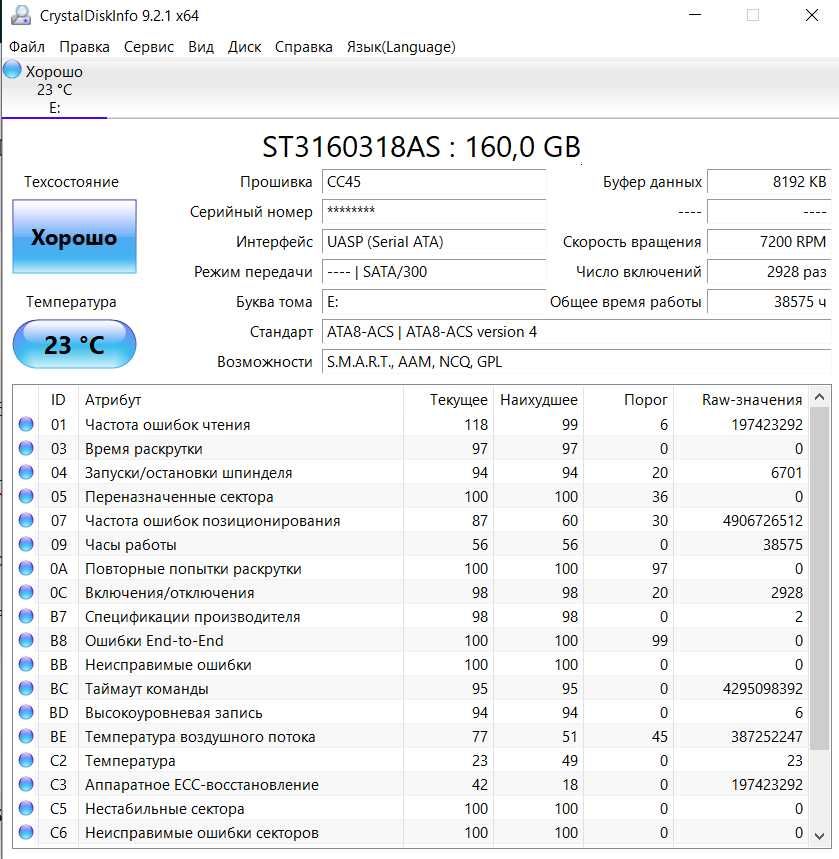Image resolution: width=839 pixels, height=859 pixels.
Task: Select the drive E: status tab
Action: (x=54, y=89)
